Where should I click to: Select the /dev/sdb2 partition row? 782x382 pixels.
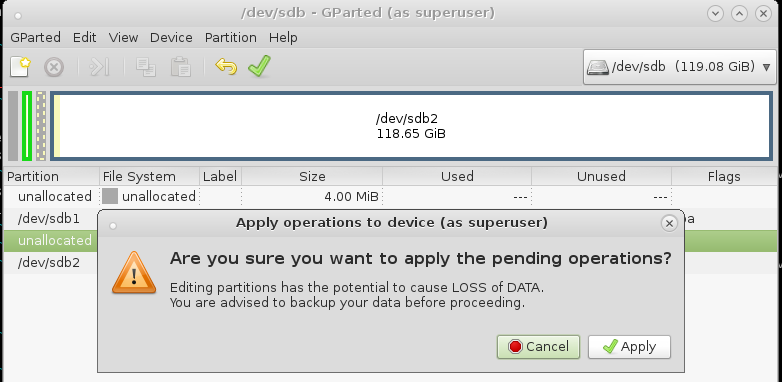click(x=50, y=263)
